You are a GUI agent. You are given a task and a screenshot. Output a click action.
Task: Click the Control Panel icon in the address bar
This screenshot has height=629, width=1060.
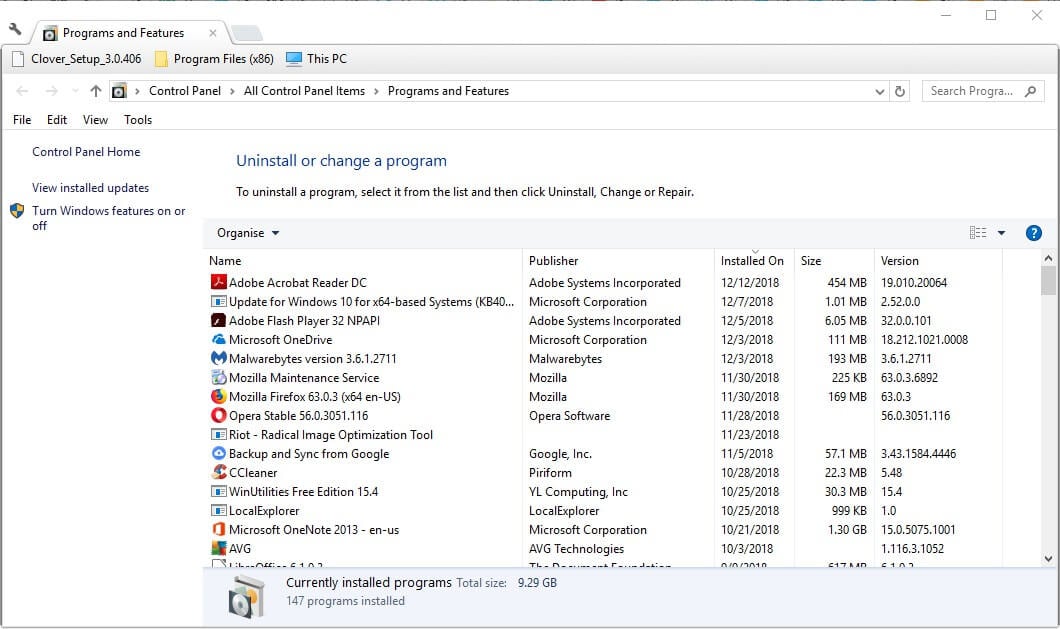[119, 91]
